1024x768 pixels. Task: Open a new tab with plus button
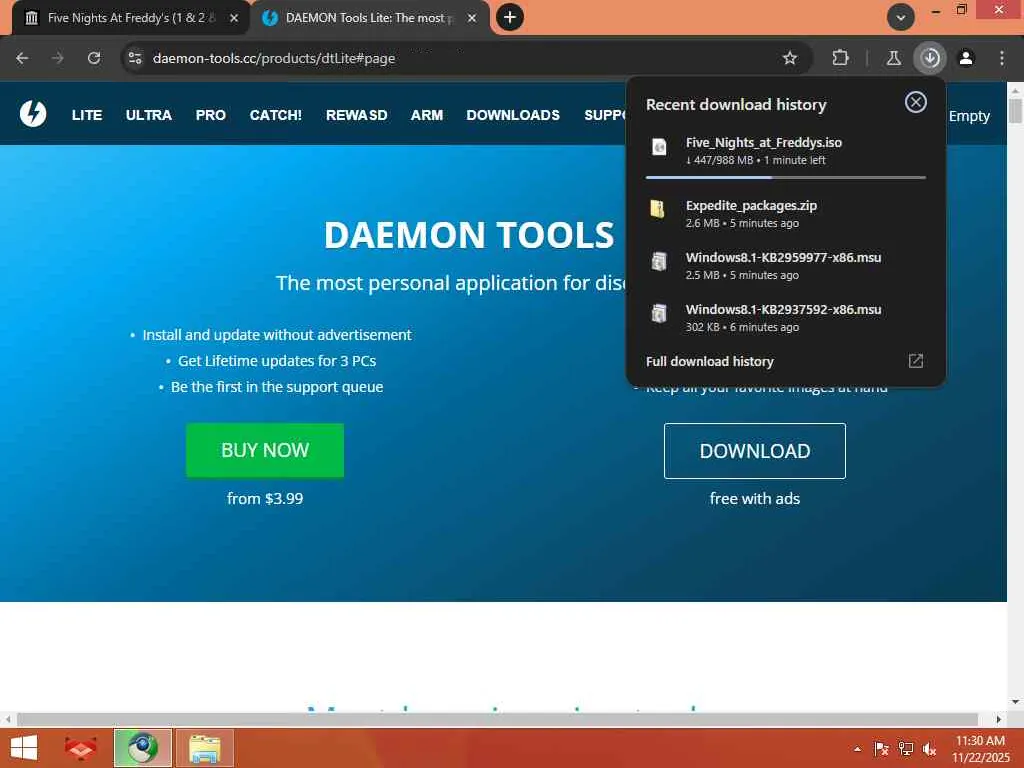pyautogui.click(x=510, y=17)
